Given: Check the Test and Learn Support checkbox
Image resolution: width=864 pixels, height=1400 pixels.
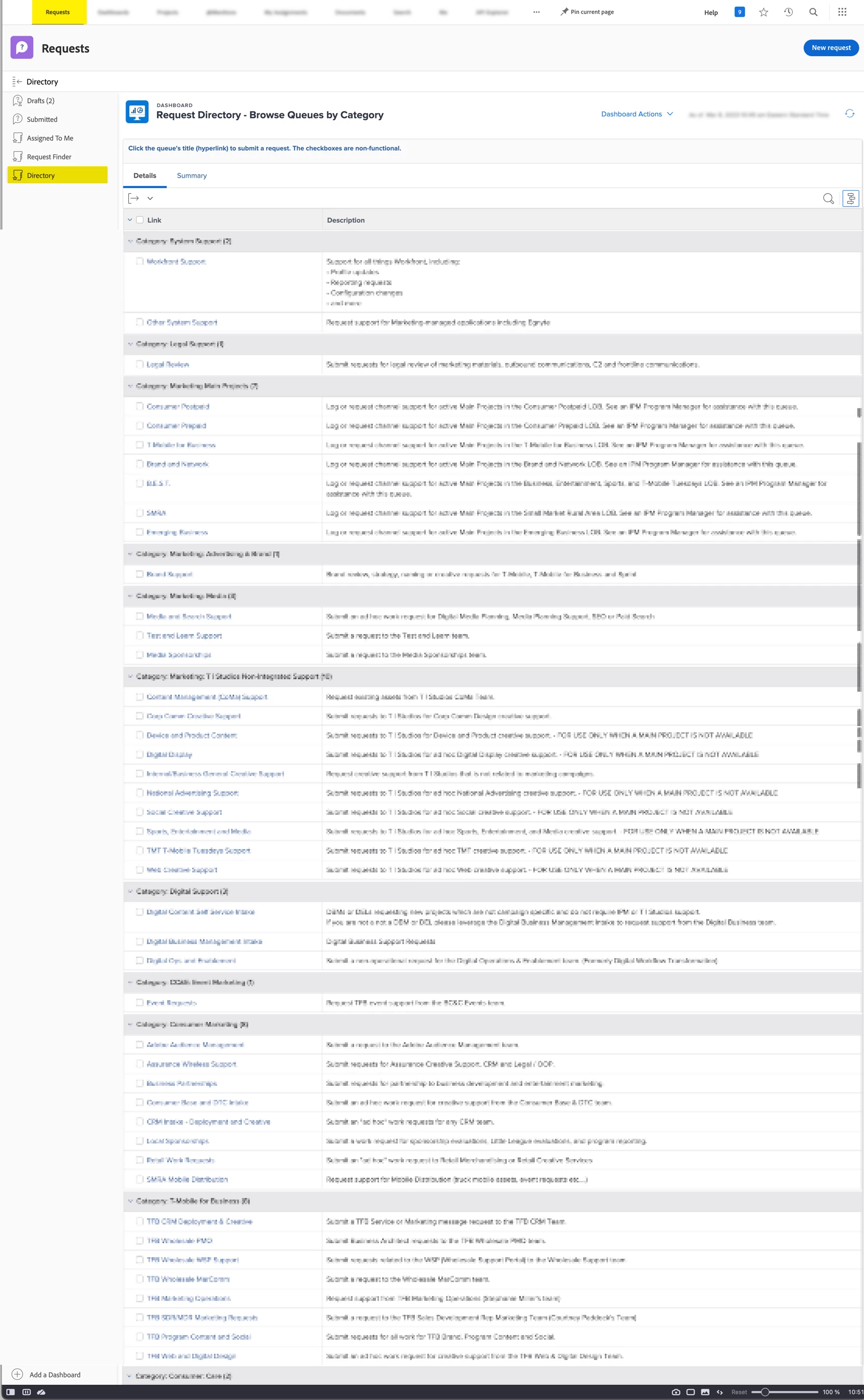Looking at the screenshot, I should click(140, 636).
